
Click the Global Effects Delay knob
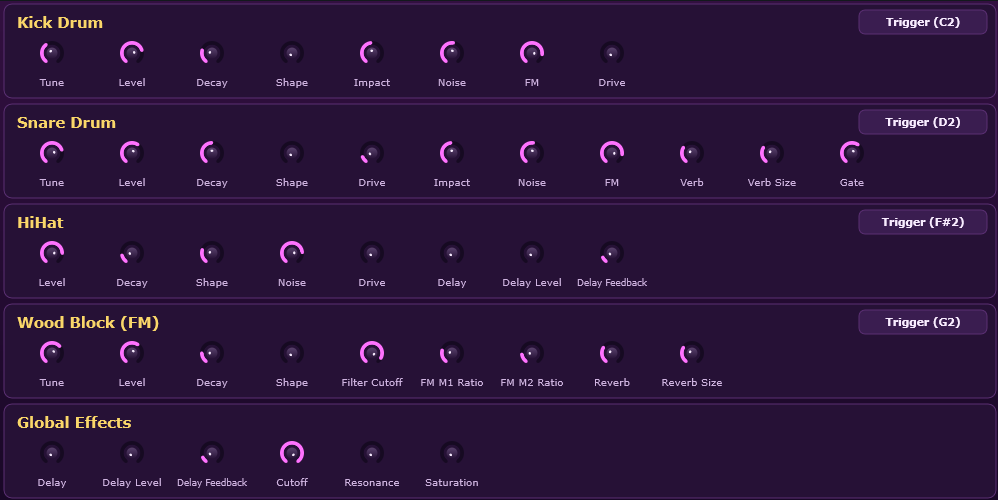[52, 452]
